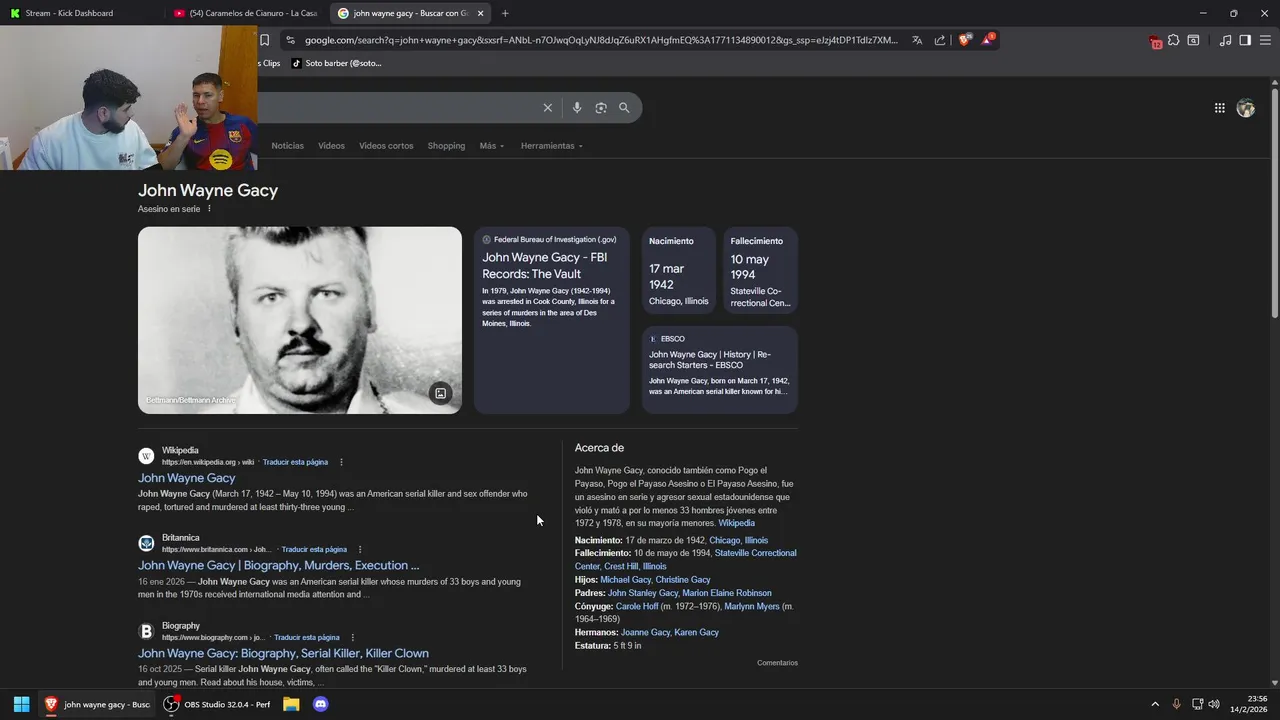The height and width of the screenshot is (720, 1280).
Task: Switch to OBS Studio in the taskbar
Action: coord(217,704)
